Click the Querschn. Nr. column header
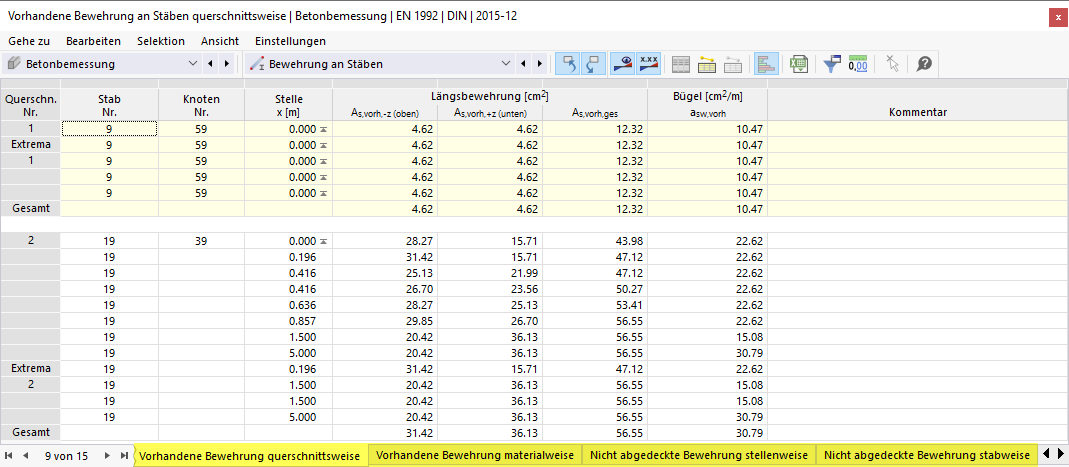 tap(31, 106)
